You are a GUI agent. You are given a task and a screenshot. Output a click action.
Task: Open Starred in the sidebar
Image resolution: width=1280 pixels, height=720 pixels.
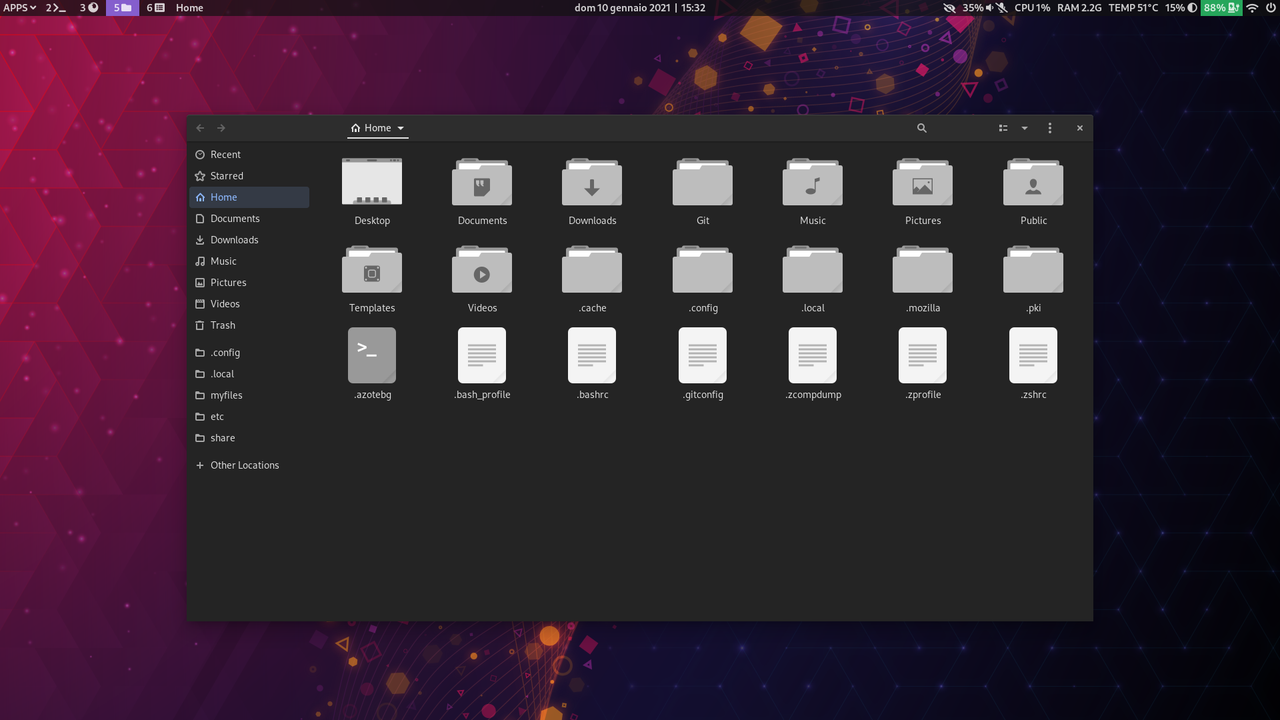coord(249,176)
